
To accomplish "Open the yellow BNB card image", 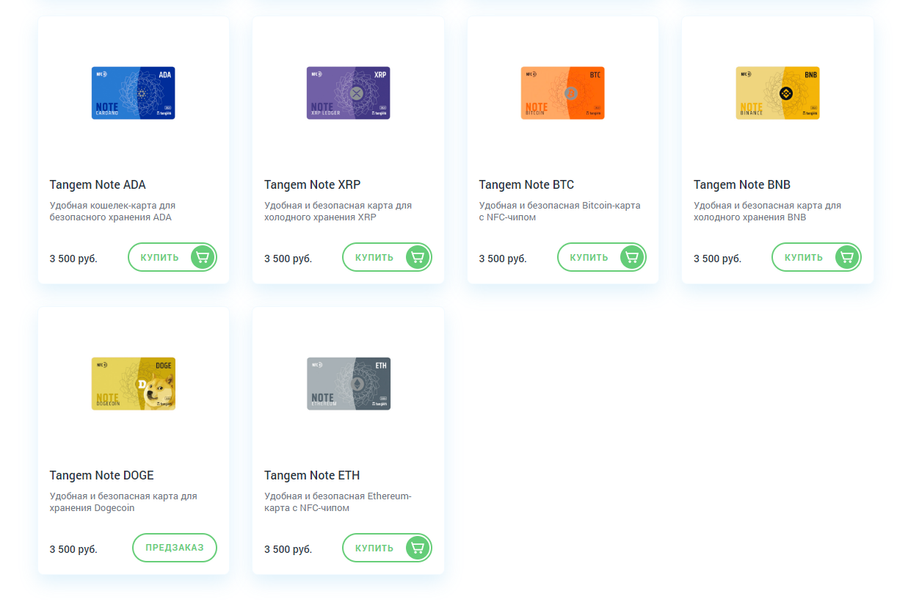I will click(x=777, y=93).
